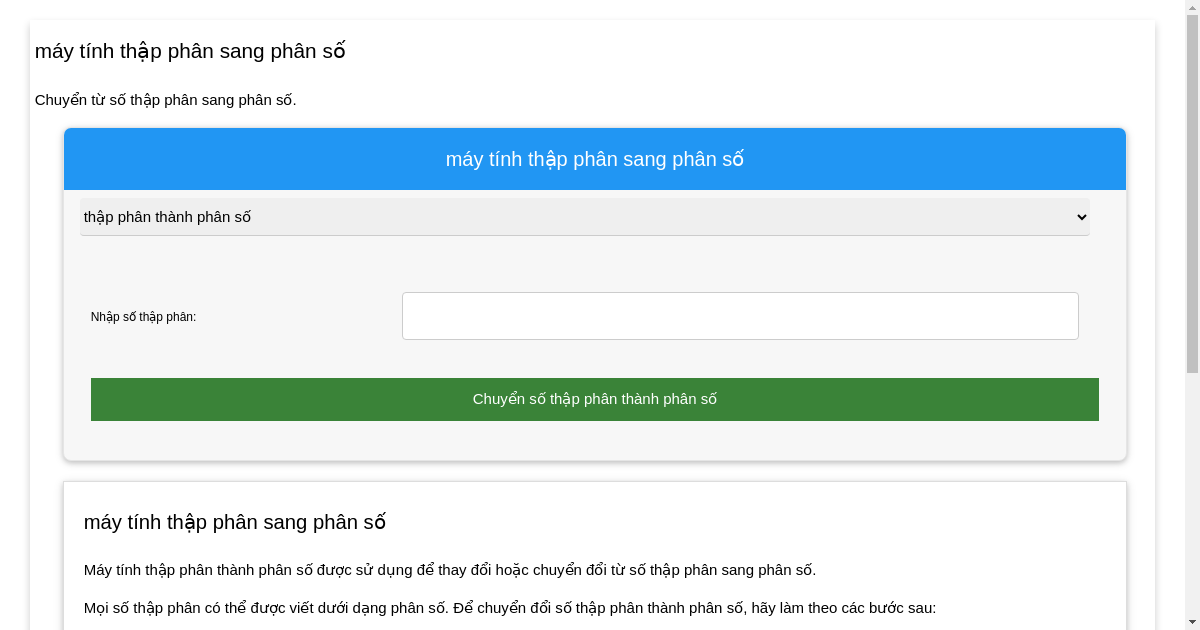Click the 'Nhập số thập phân:' label

pos(143,317)
